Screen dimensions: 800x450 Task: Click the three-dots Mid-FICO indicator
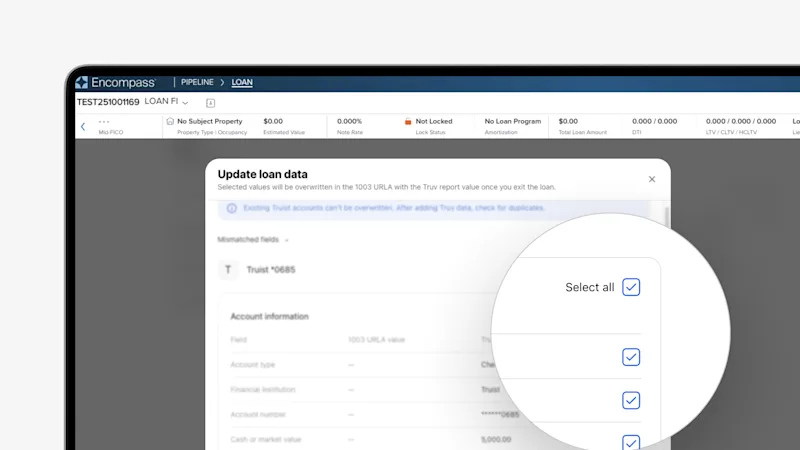104,121
